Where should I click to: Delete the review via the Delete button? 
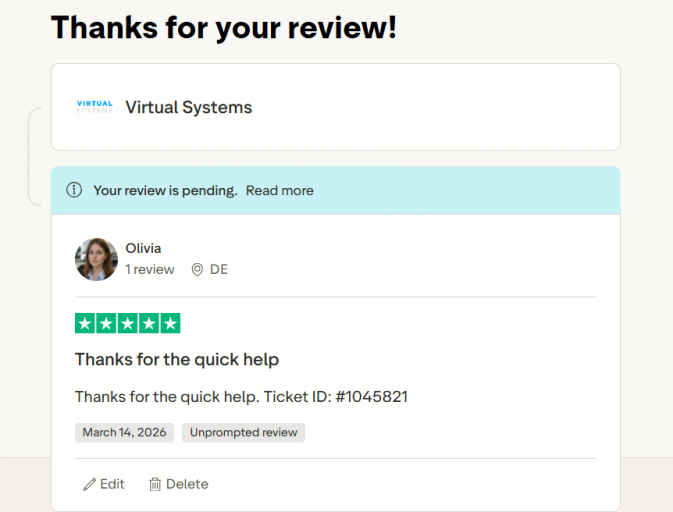point(179,484)
